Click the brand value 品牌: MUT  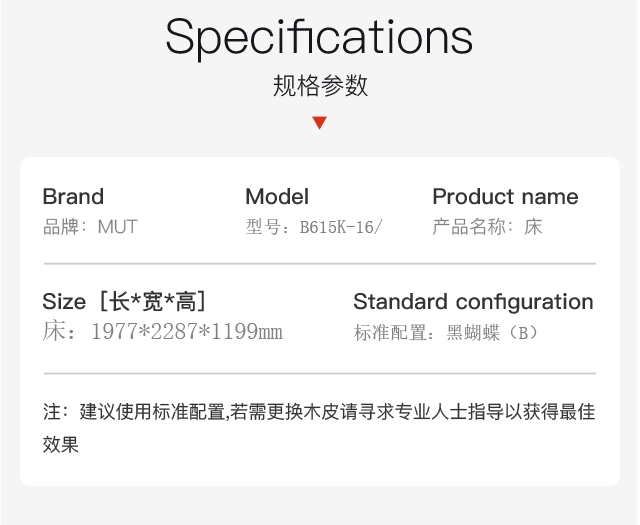click(x=90, y=227)
